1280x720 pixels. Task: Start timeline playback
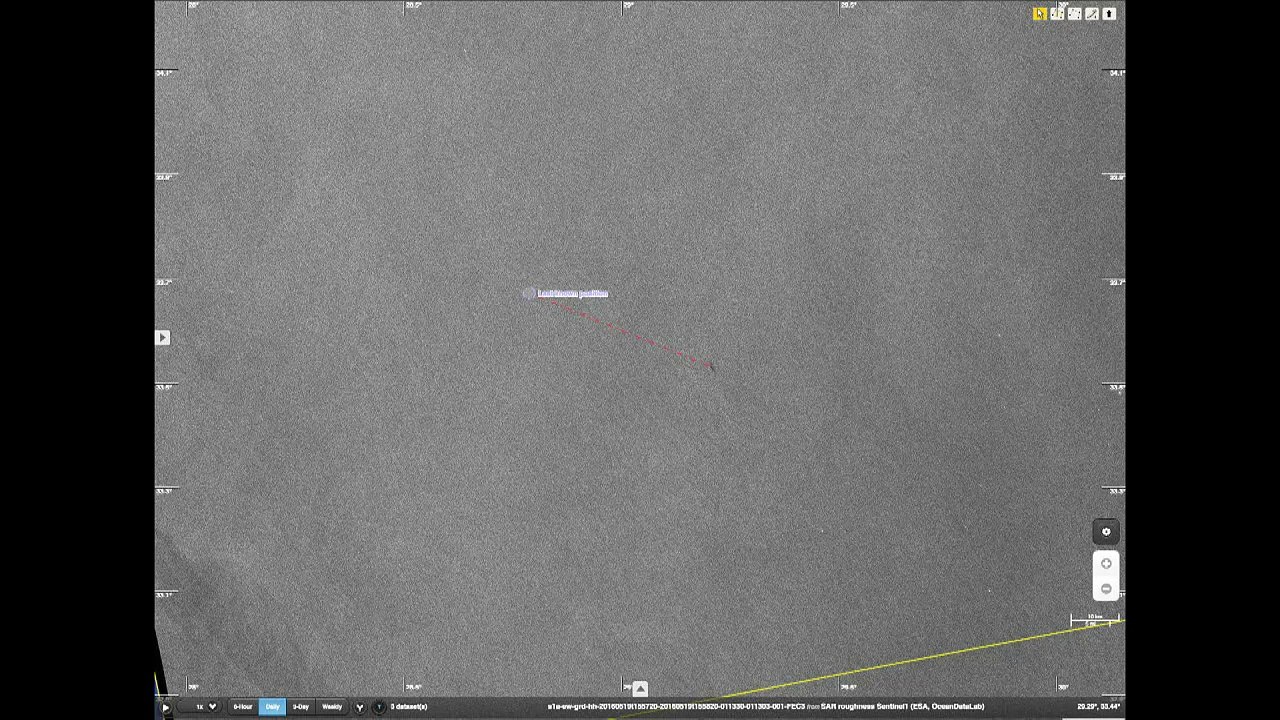point(166,707)
